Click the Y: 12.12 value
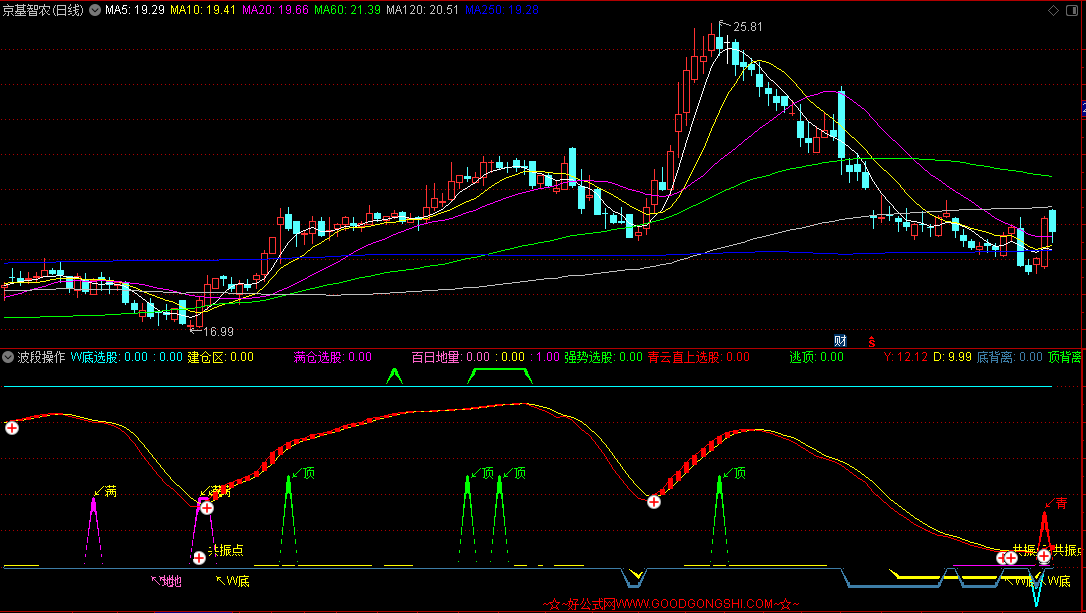Image resolution: width=1086 pixels, height=613 pixels. point(905,357)
